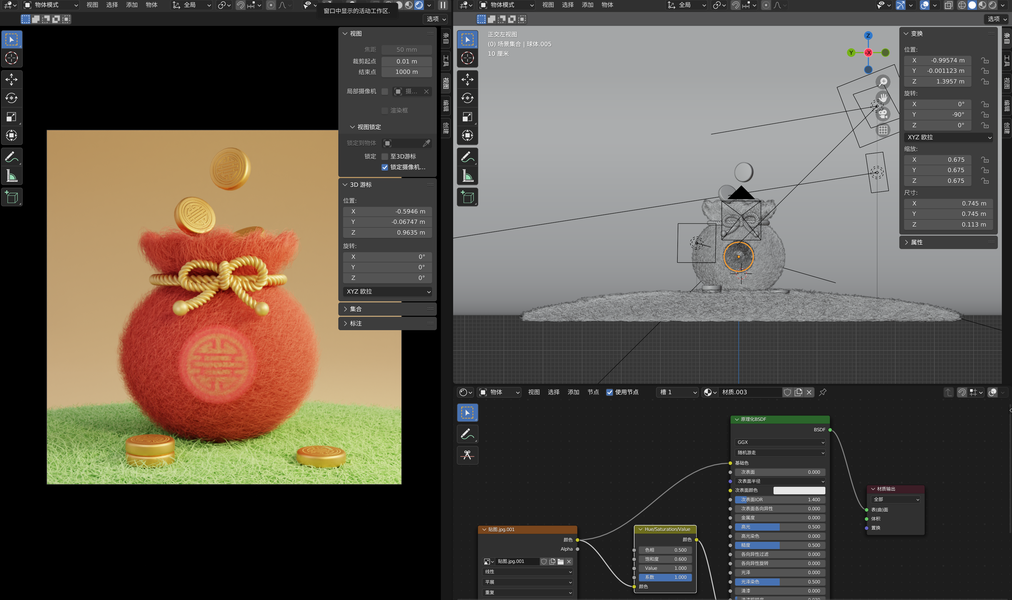Open 添加 menu in left viewport header
Screen dimensions: 1012x600
pyautogui.click(x=132, y=5)
